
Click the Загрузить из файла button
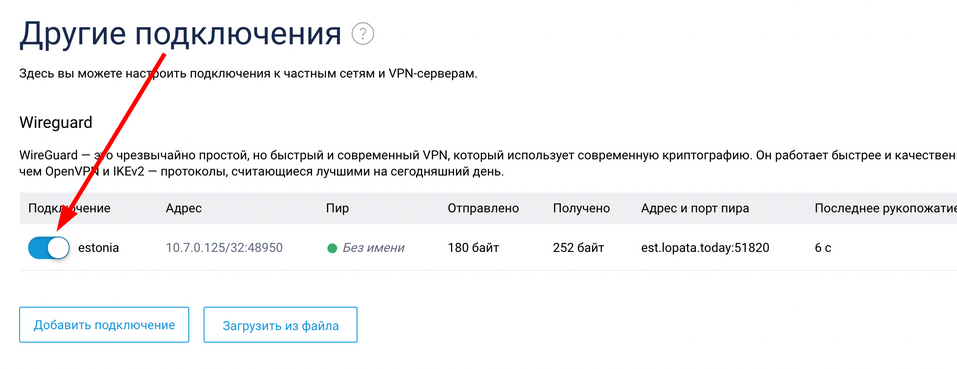click(280, 325)
